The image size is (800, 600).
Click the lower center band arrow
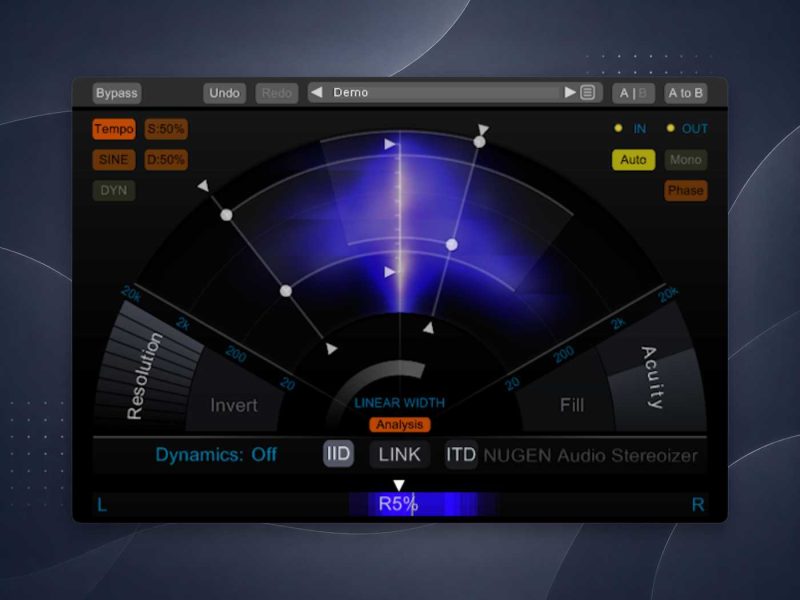(389, 272)
